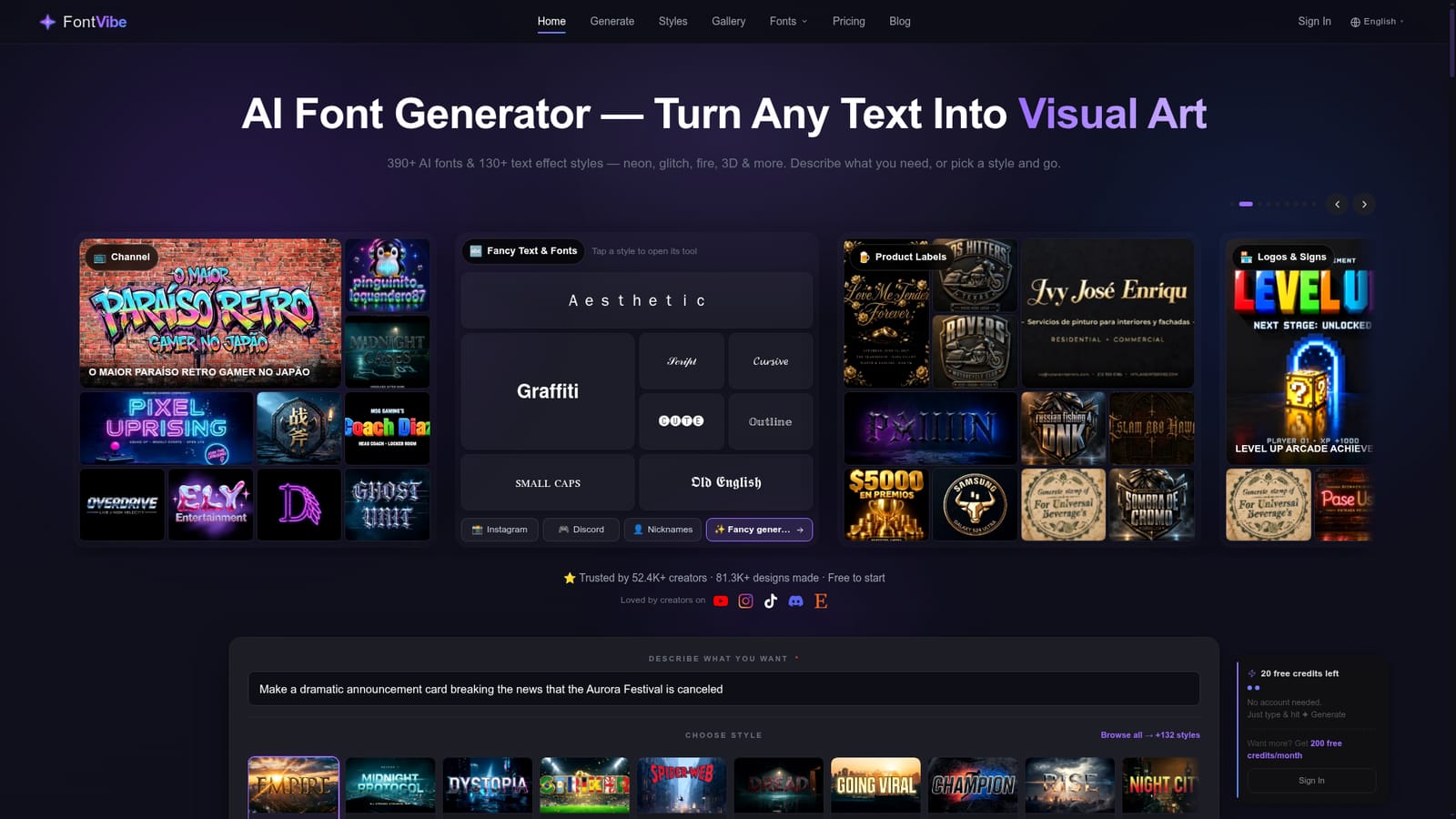Select the Home nav item

pyautogui.click(x=551, y=21)
